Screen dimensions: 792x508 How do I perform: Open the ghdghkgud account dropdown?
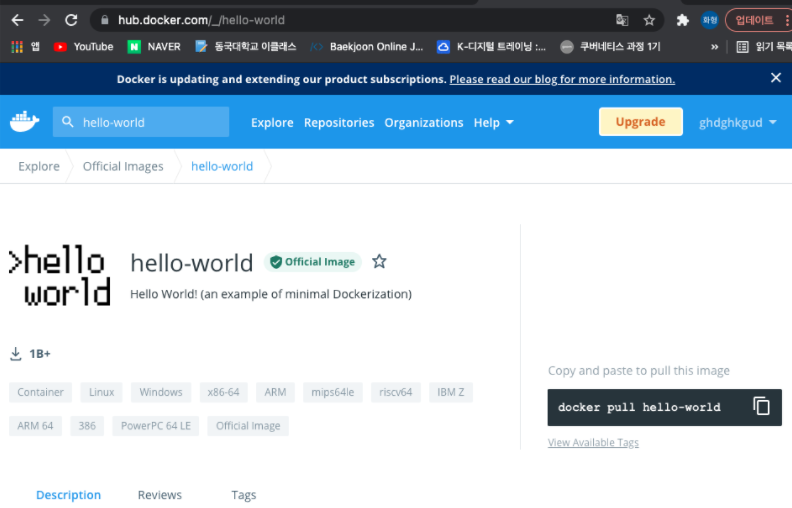737,122
